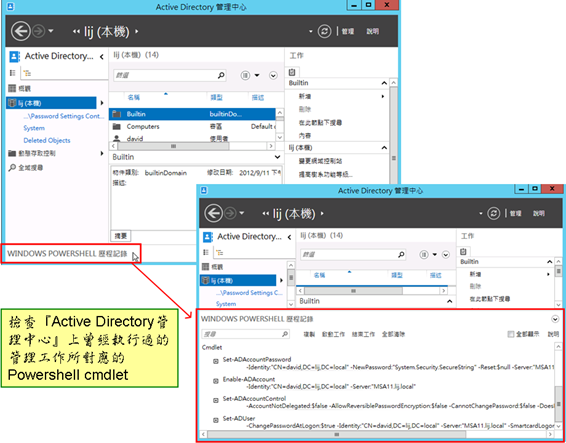Expand 動態存取控制 node arrow in rear window

coord(102,153)
